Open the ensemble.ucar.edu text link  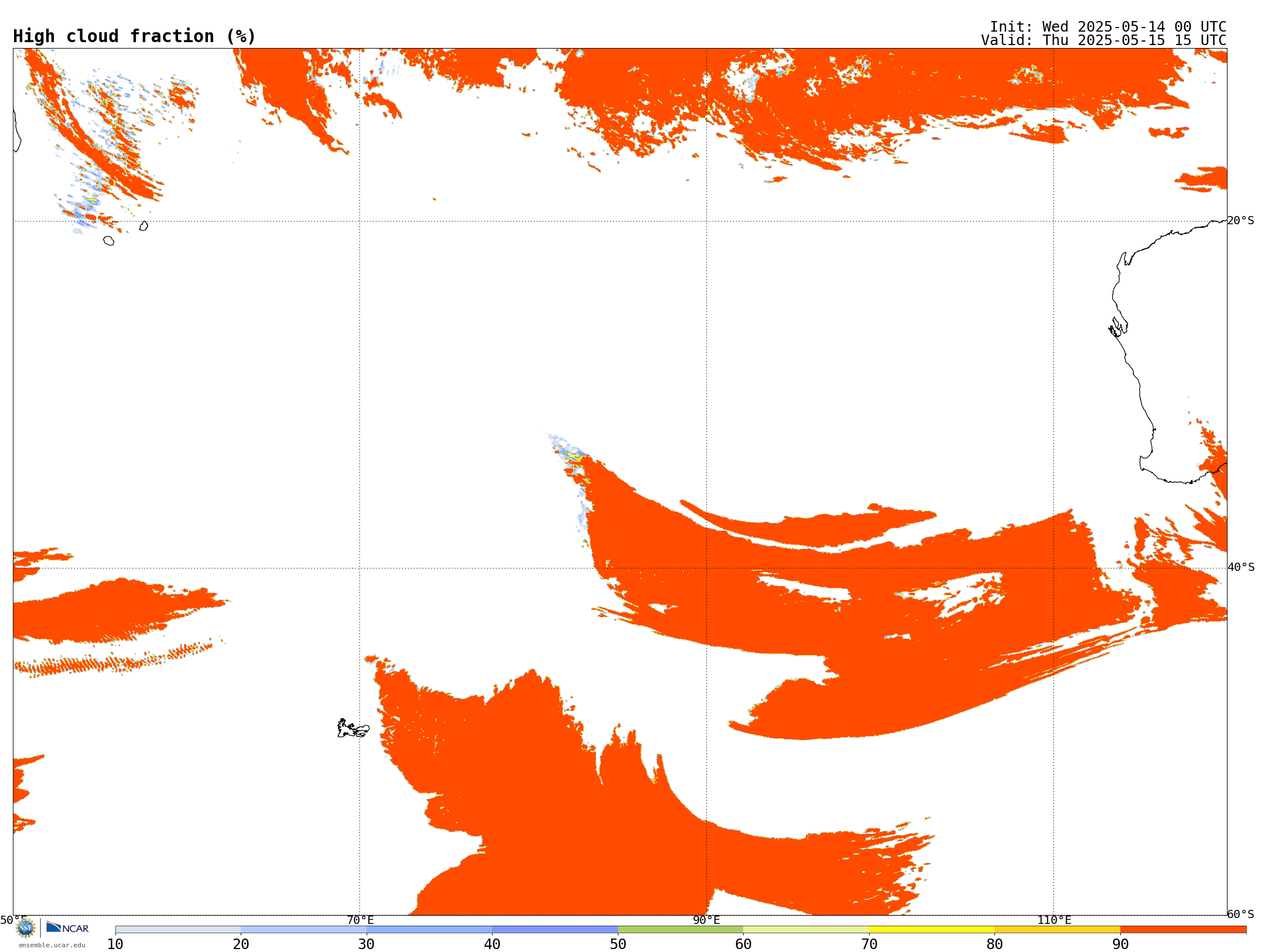(x=52, y=945)
